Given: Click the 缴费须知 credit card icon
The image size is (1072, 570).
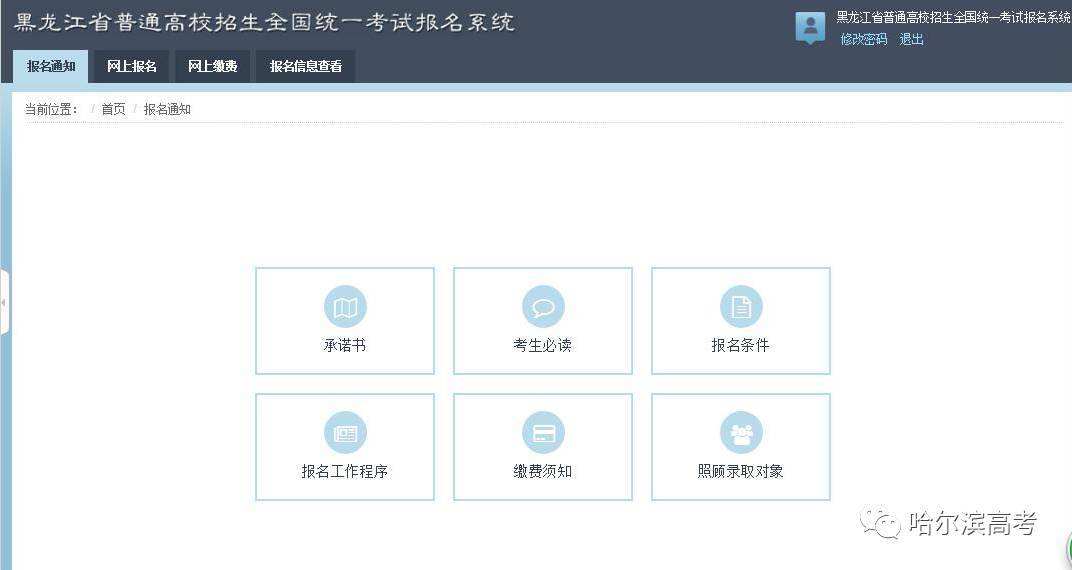Looking at the screenshot, I should [543, 433].
